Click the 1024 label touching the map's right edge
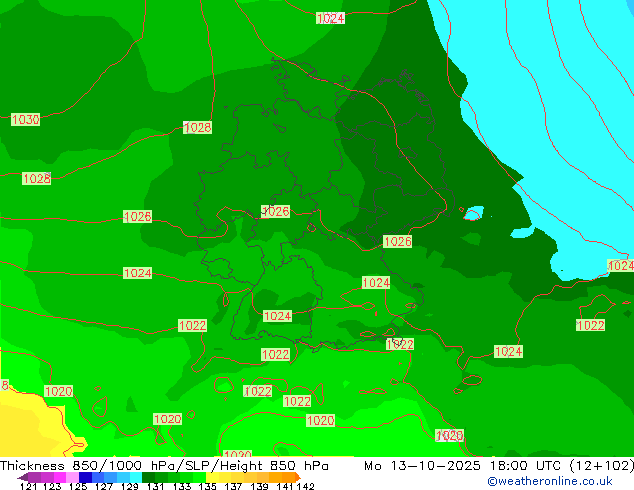This screenshot has width=634, height=490. tap(621, 266)
